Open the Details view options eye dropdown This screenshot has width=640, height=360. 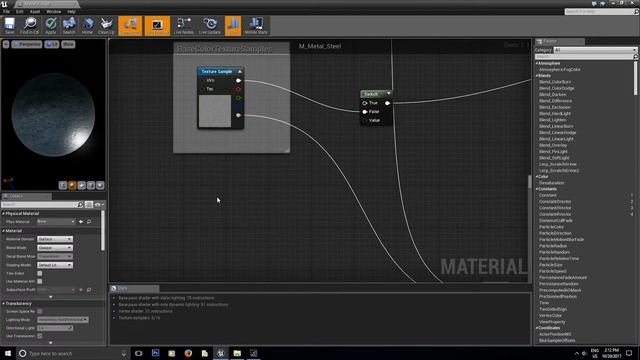(99, 204)
